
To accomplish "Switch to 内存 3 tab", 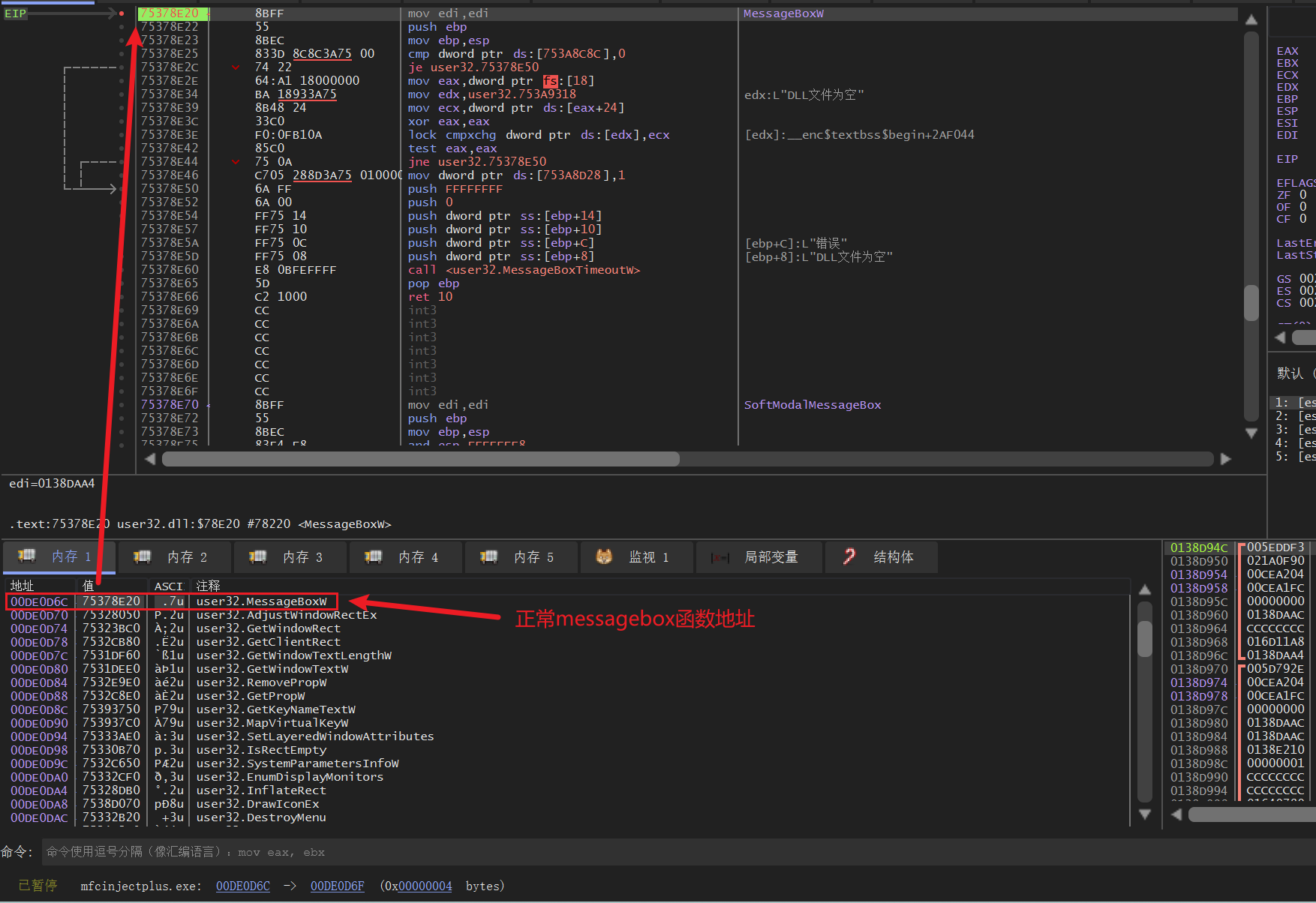I will point(290,557).
